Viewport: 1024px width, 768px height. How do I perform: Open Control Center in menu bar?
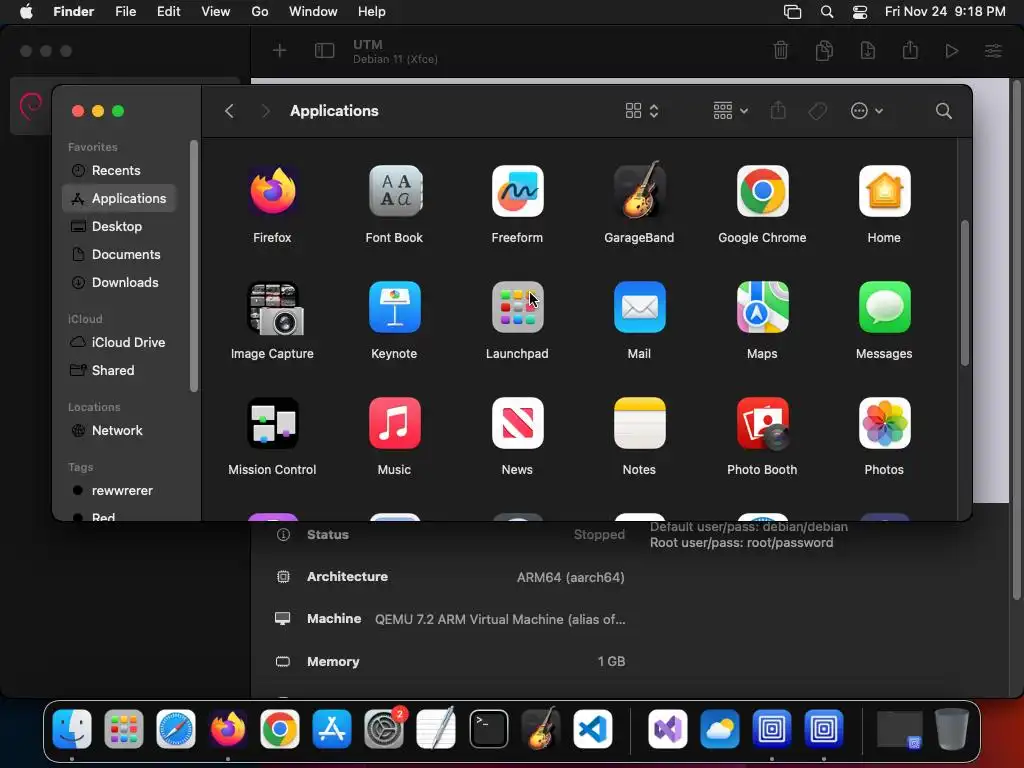click(x=860, y=12)
